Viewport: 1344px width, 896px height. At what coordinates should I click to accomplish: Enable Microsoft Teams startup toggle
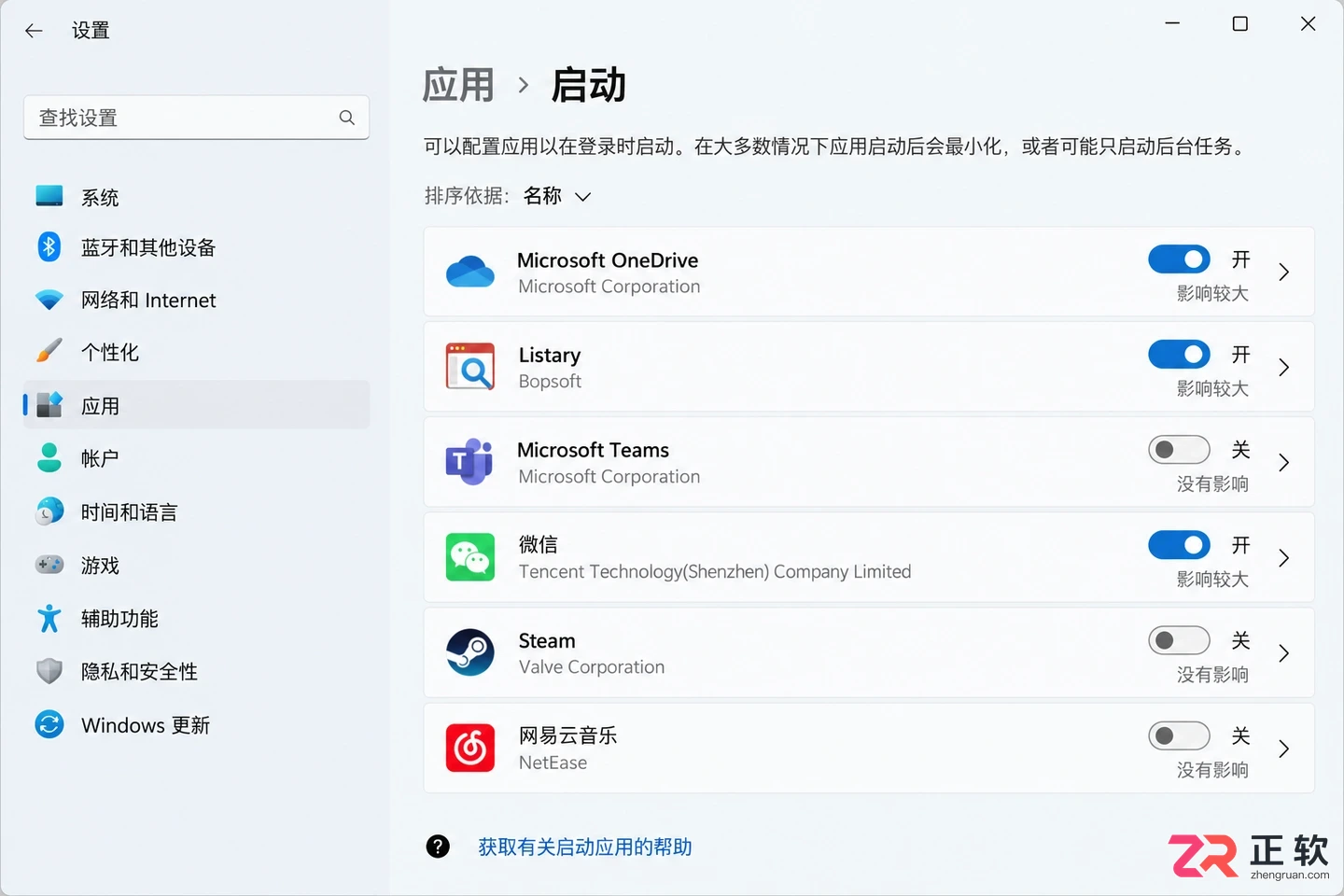(1179, 450)
